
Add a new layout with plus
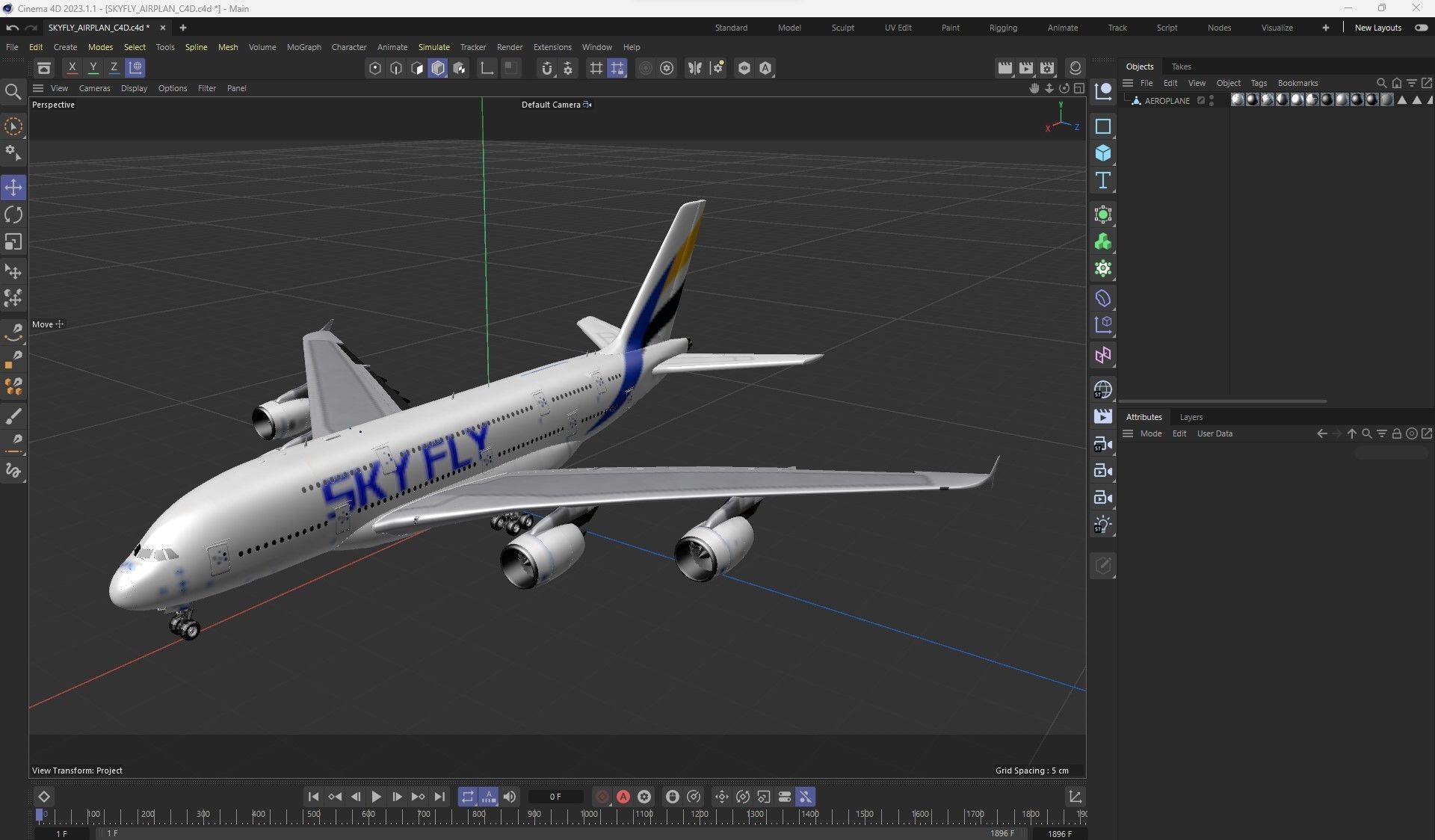point(1325,28)
